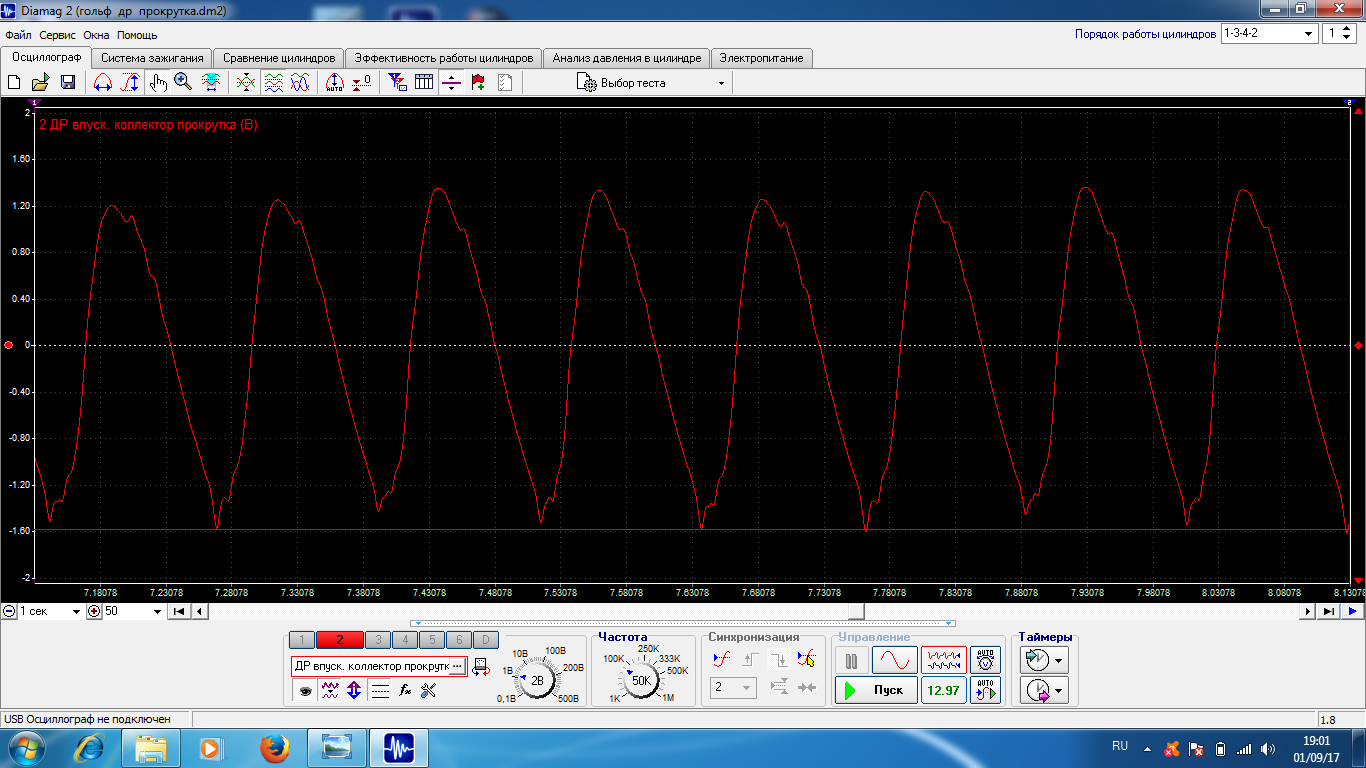Select the magnifier zoom tool
The width and height of the screenshot is (1366, 768).
[x=183, y=83]
